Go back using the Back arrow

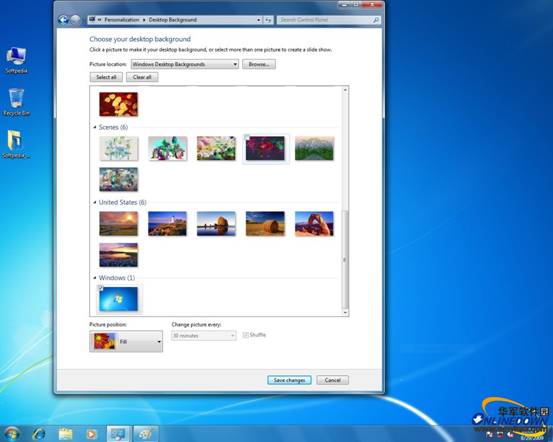coord(63,20)
